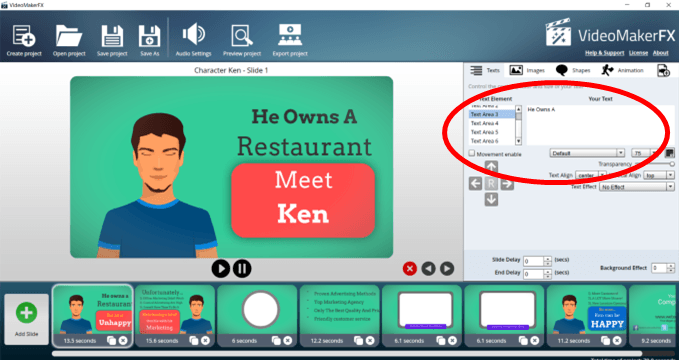The image size is (679, 360).
Task: Play the slide preview
Action: coord(221,269)
